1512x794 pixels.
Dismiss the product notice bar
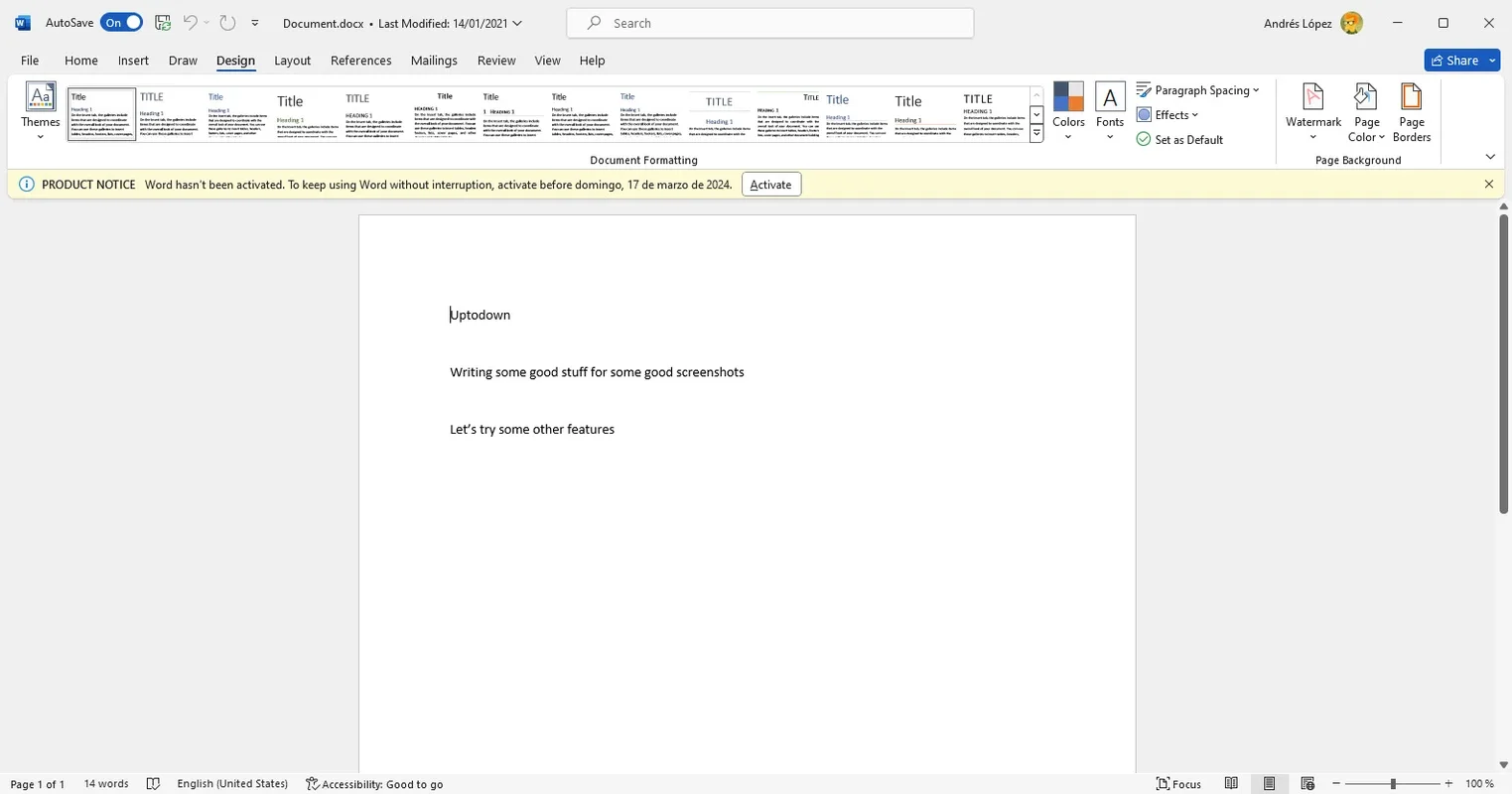[1488, 185]
